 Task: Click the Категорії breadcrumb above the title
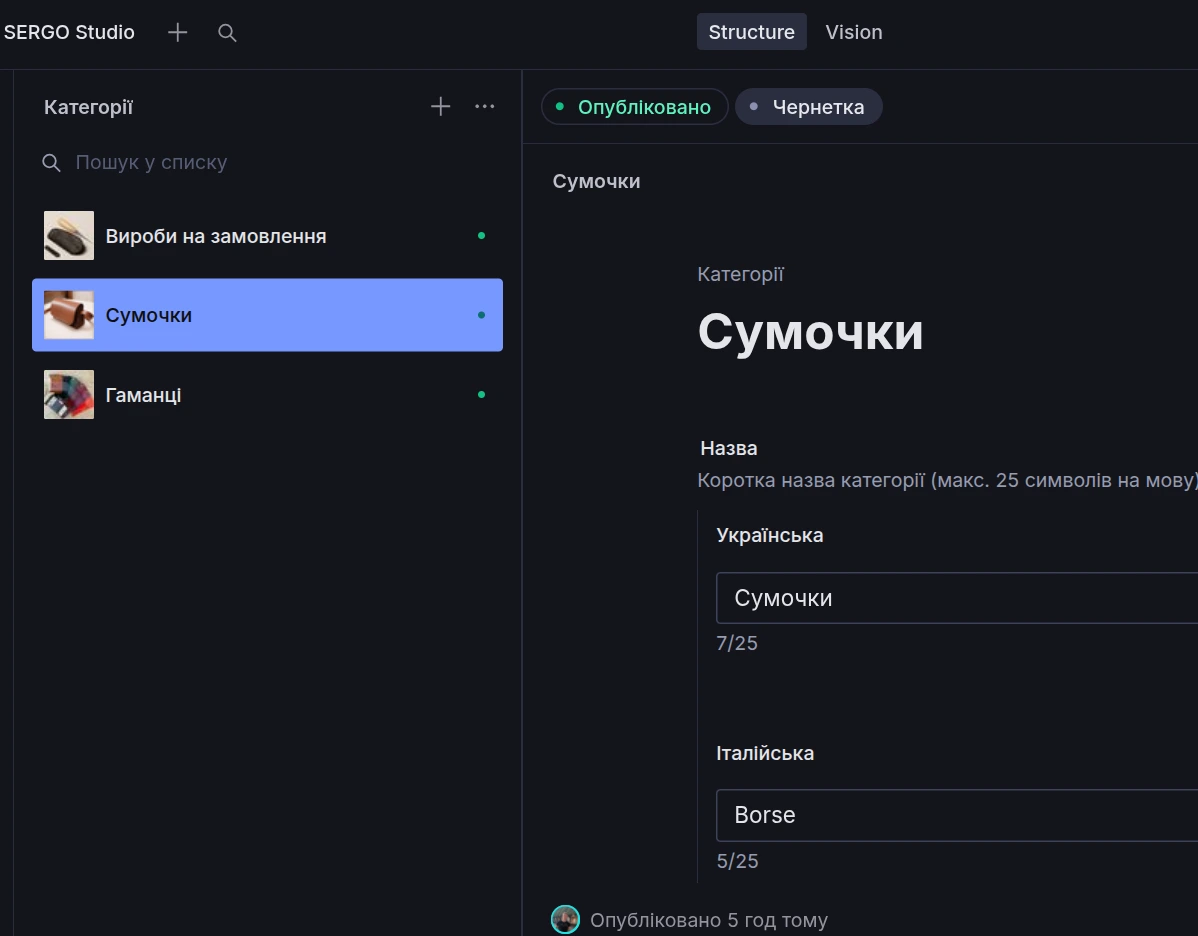pyautogui.click(x=740, y=274)
